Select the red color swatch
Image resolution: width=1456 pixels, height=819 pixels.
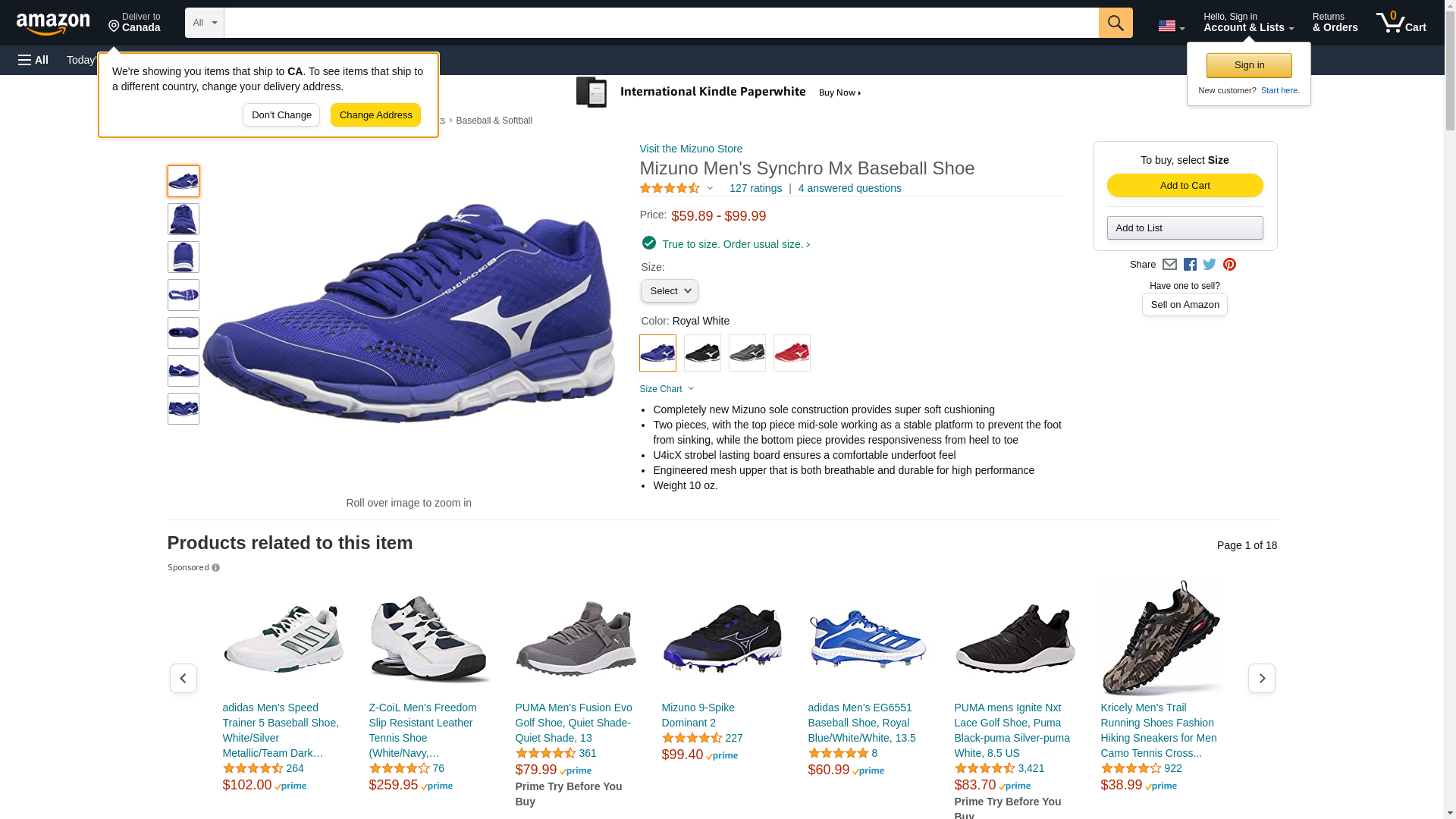792,353
